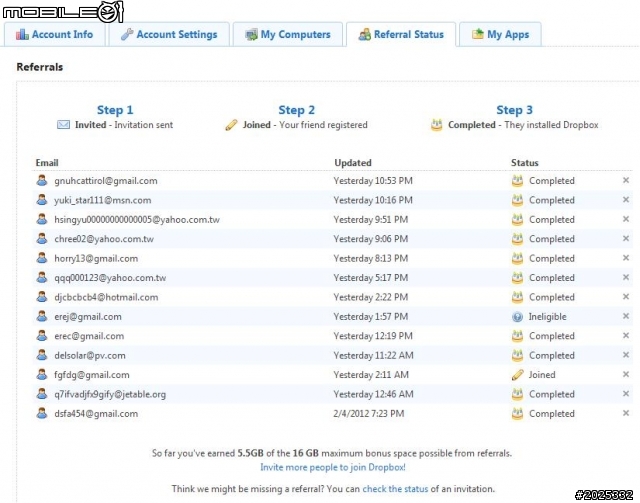Remove the yuki_star111@msn.com referral

coord(626,200)
